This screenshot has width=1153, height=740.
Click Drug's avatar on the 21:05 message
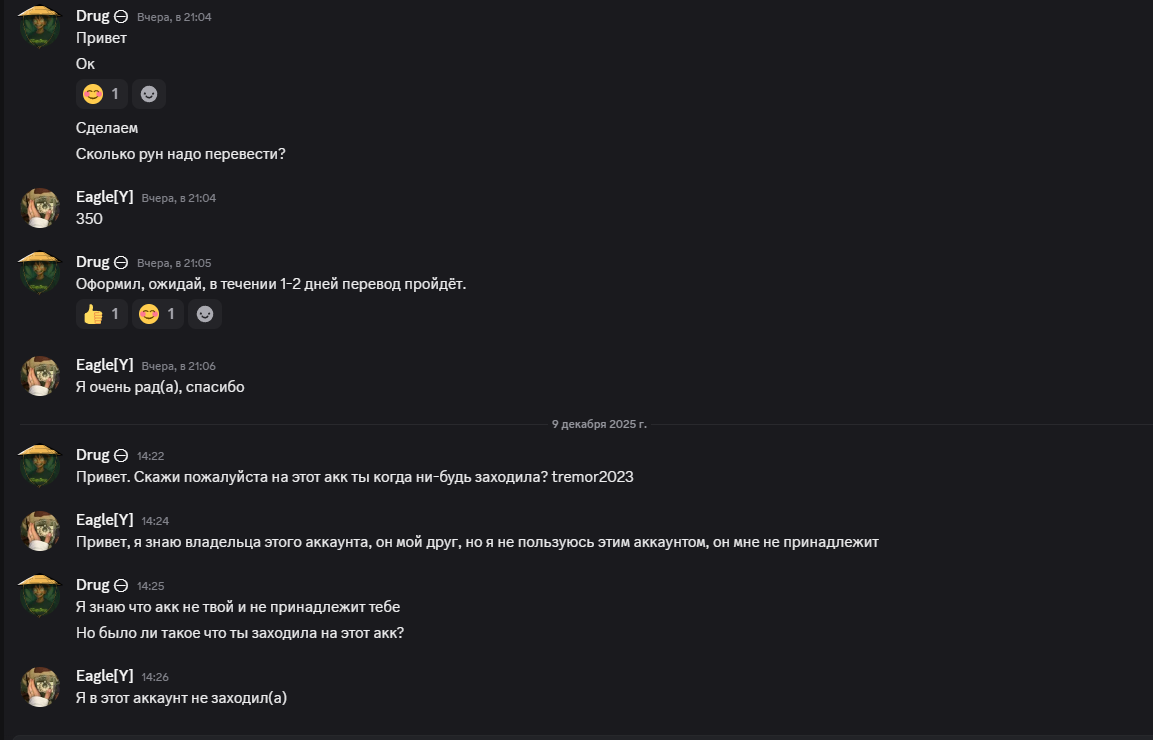[41, 273]
